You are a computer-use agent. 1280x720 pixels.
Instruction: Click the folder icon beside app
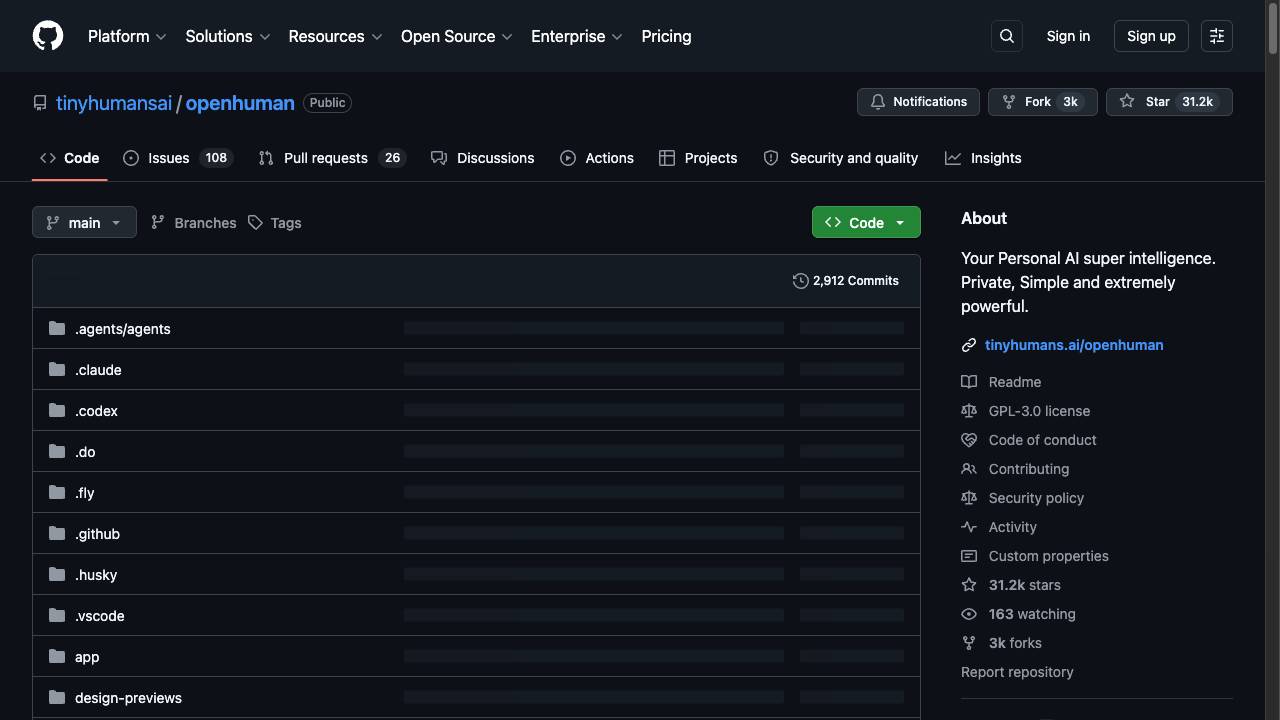point(57,656)
